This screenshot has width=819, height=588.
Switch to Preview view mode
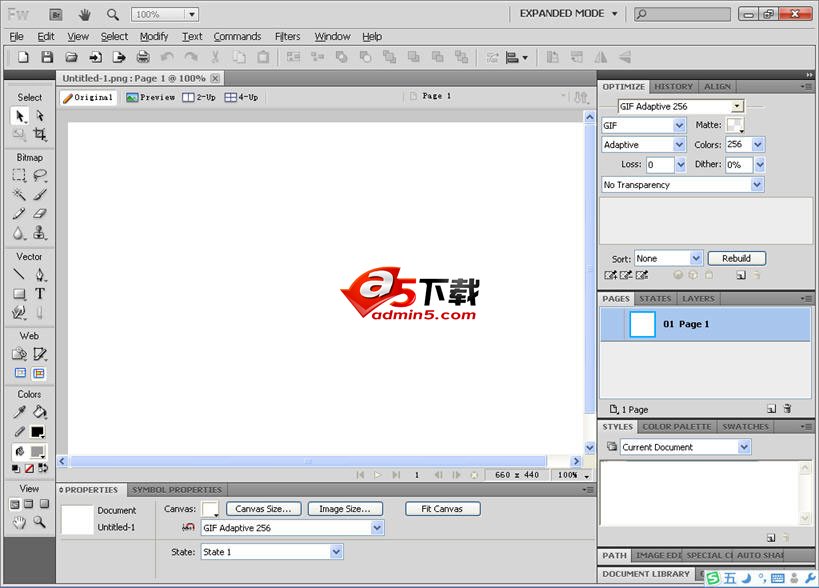click(x=151, y=97)
